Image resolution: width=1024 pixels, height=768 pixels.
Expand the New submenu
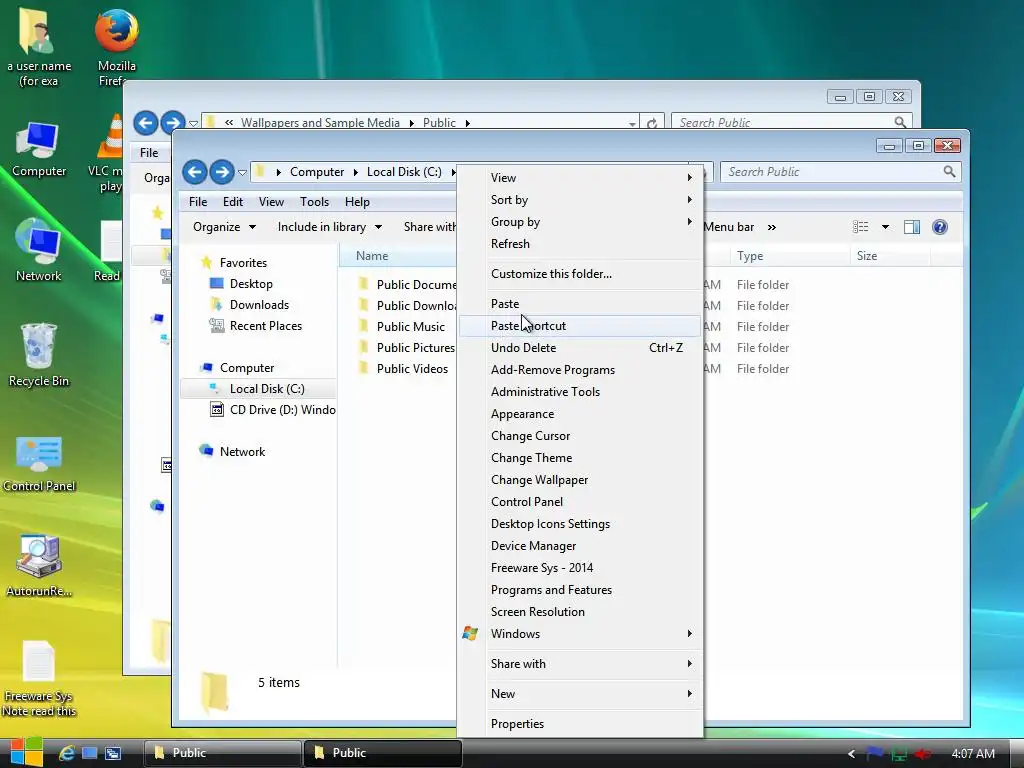pos(580,694)
